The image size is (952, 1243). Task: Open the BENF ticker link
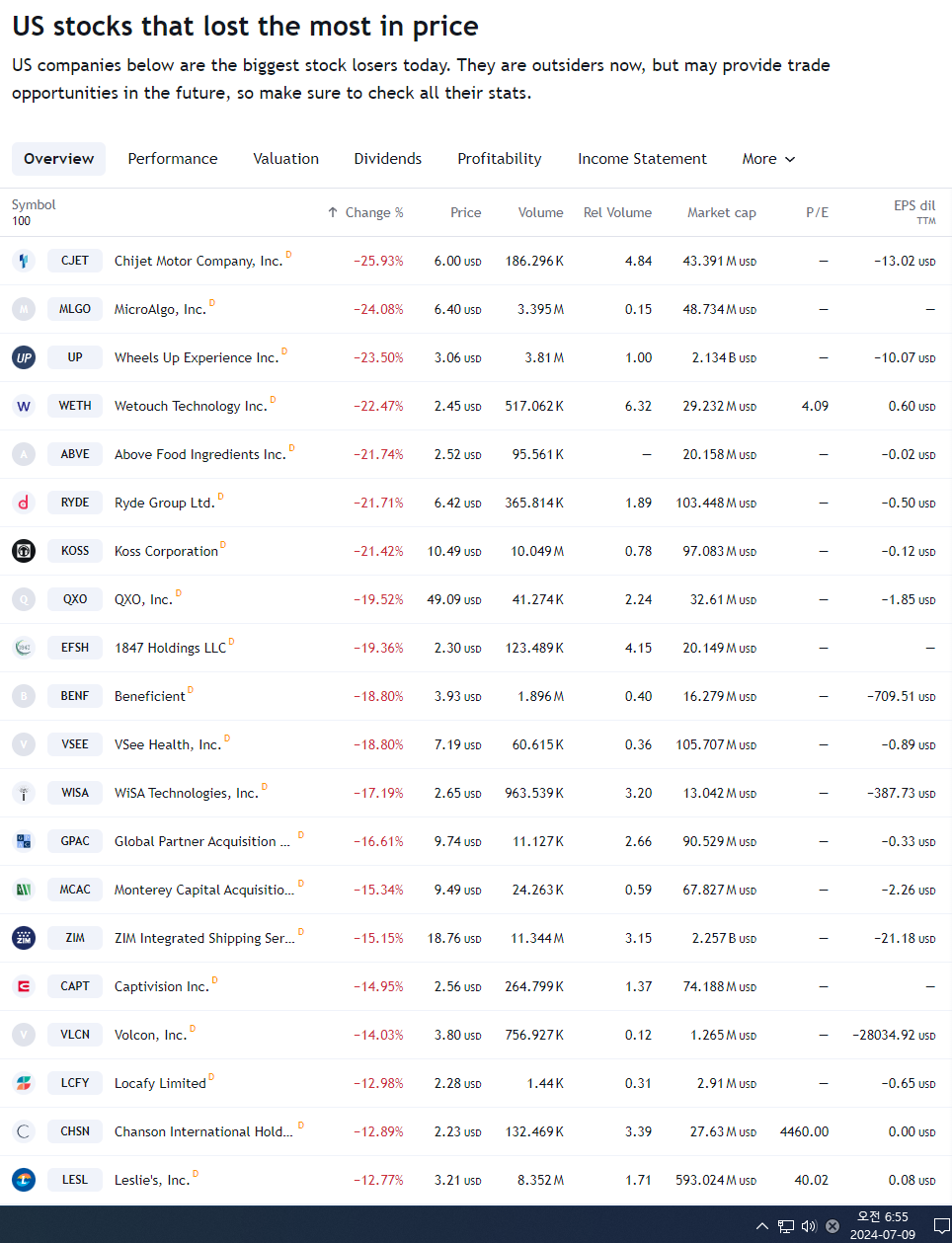coord(75,696)
